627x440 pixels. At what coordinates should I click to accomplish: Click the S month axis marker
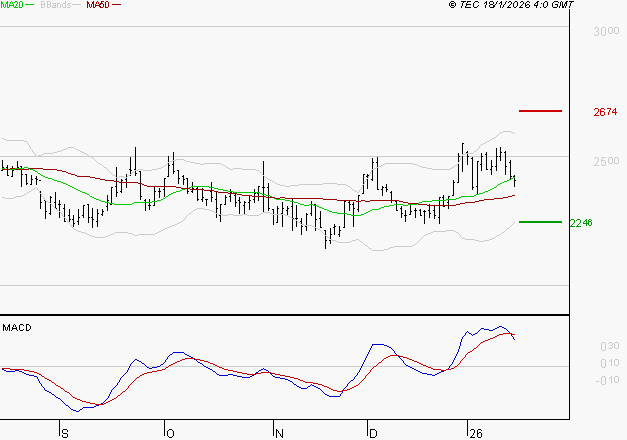coord(65,433)
